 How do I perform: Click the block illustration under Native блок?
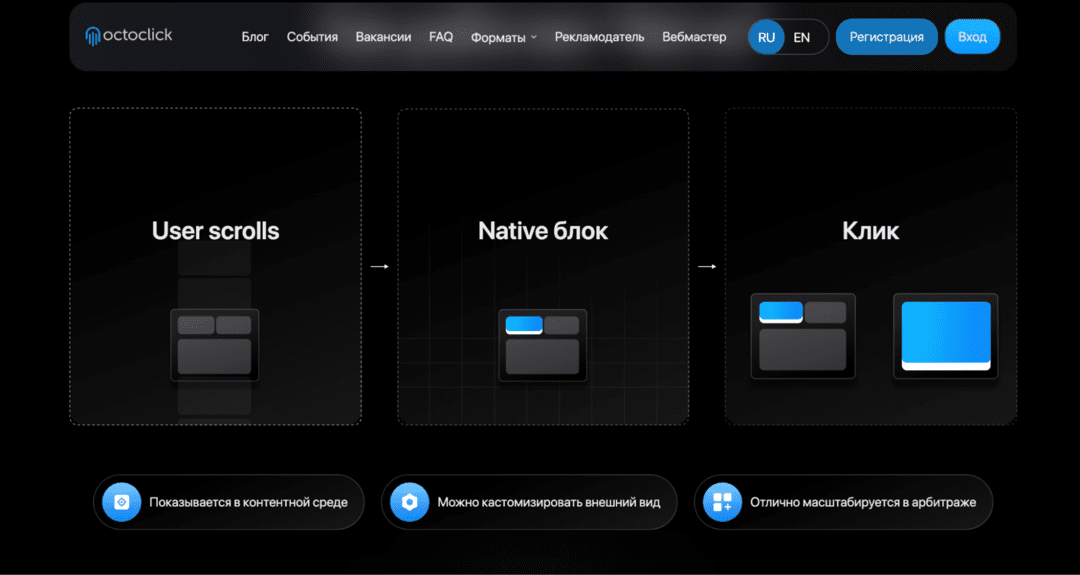542,345
